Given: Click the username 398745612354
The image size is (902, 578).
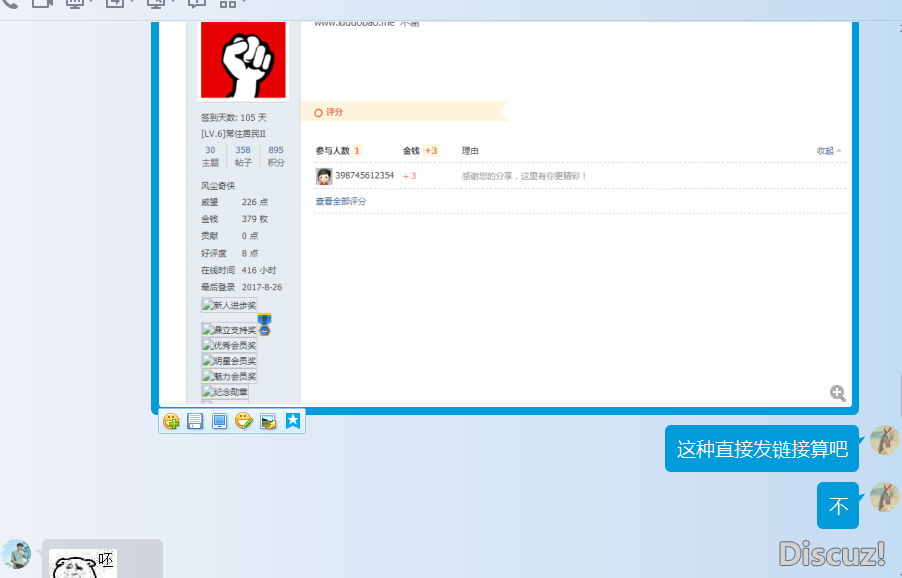Looking at the screenshot, I should pos(365,175).
